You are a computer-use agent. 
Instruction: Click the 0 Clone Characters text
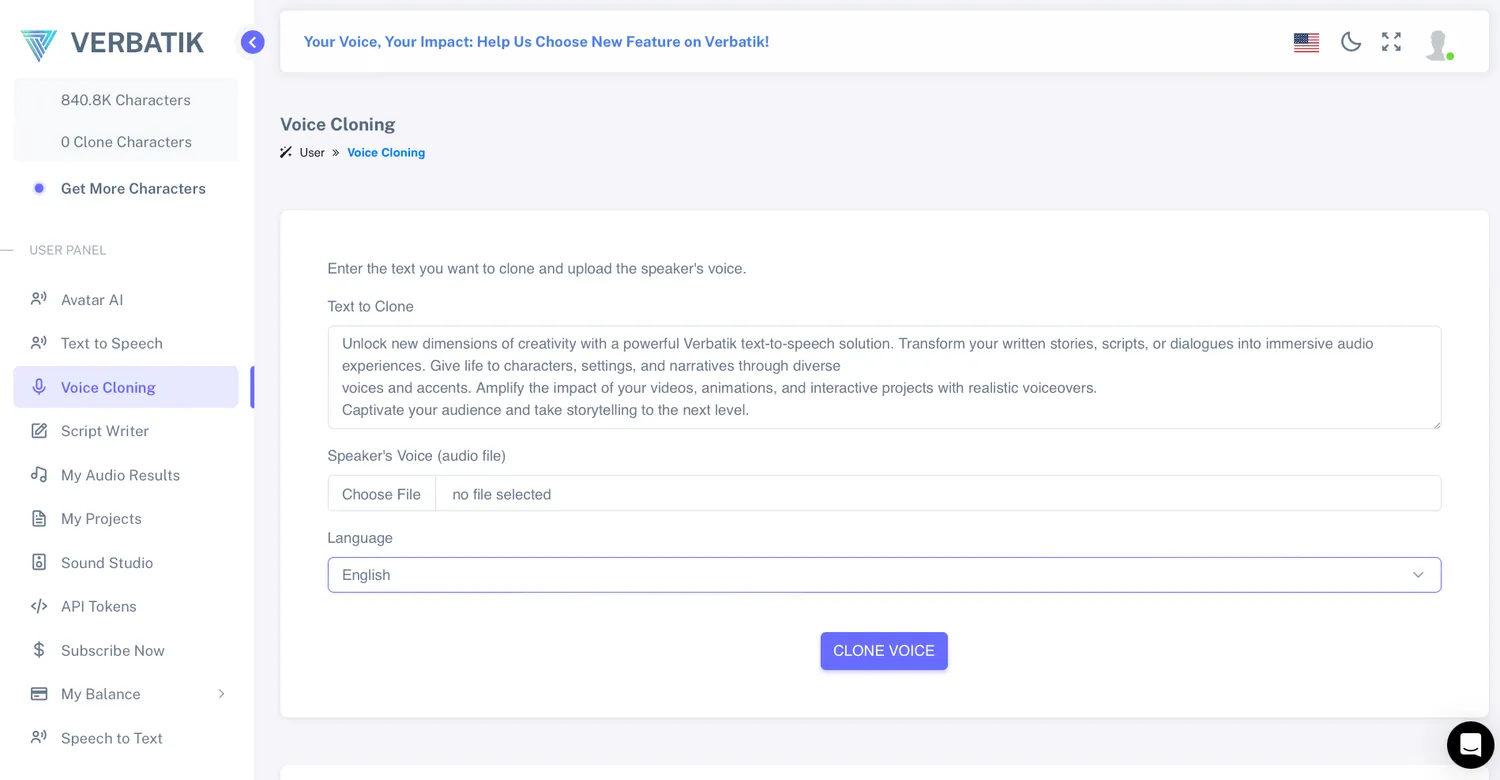126,142
